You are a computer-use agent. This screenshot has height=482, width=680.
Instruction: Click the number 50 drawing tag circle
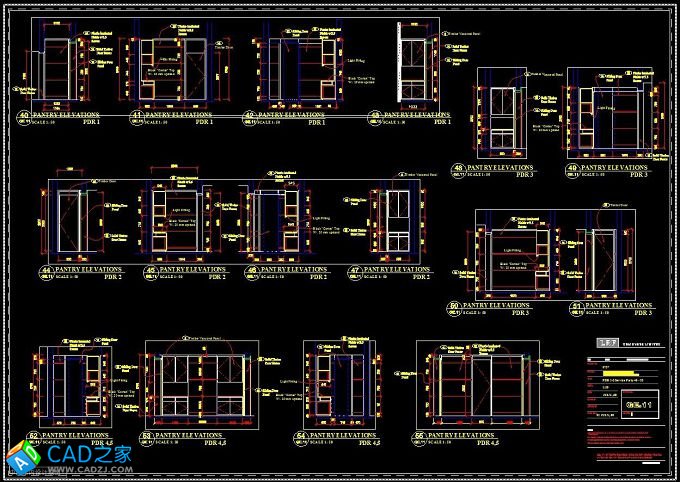click(x=455, y=306)
